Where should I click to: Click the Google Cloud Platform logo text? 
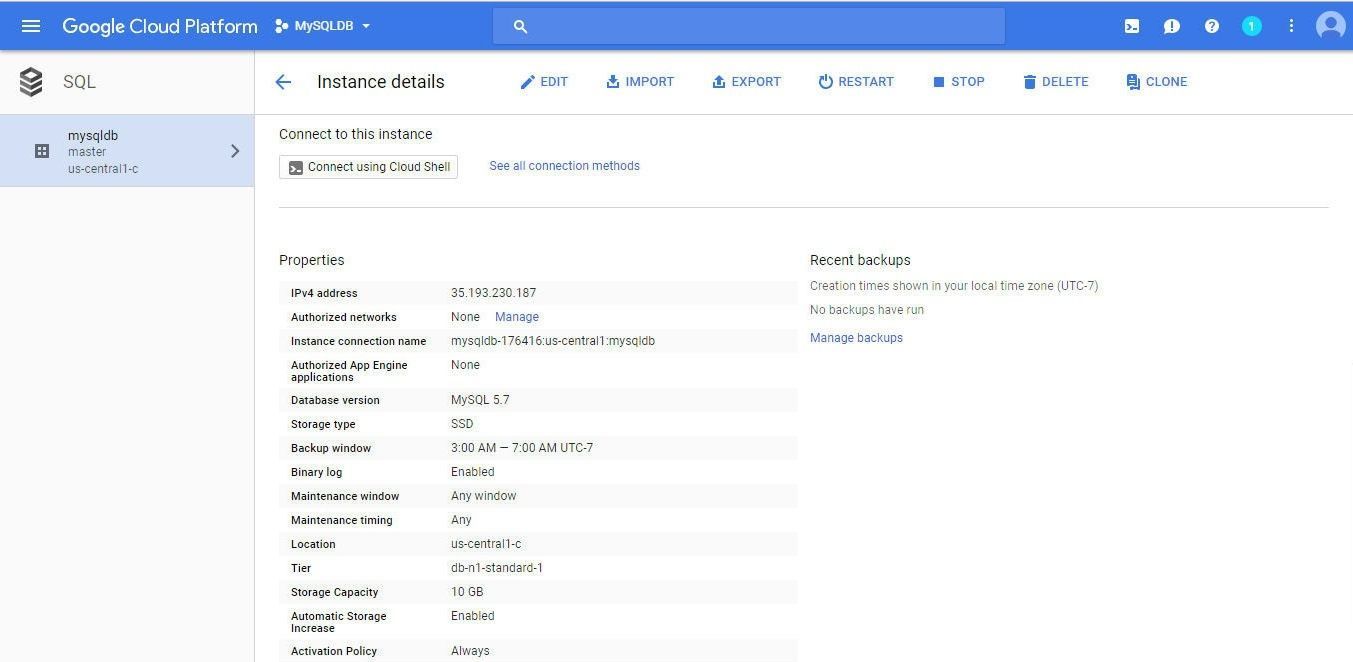point(160,27)
